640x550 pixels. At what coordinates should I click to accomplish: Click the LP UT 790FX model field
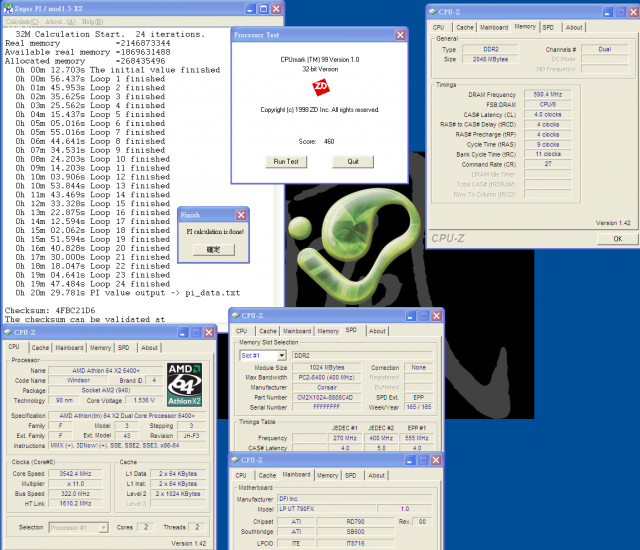pos(327,509)
